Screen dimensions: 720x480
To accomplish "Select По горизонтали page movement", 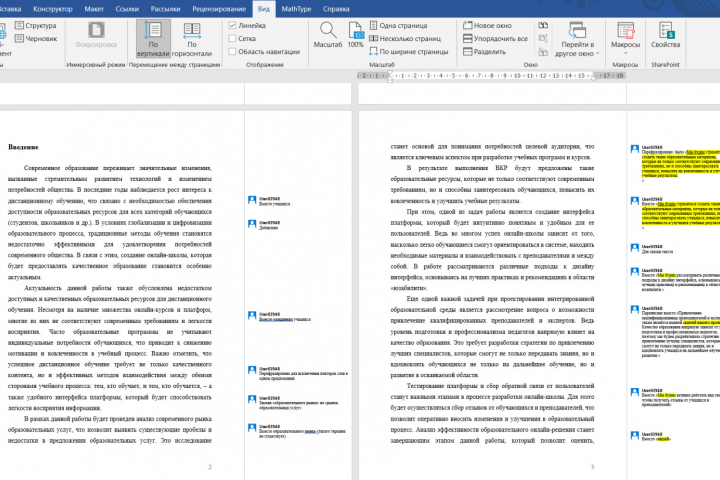I will click(191, 39).
